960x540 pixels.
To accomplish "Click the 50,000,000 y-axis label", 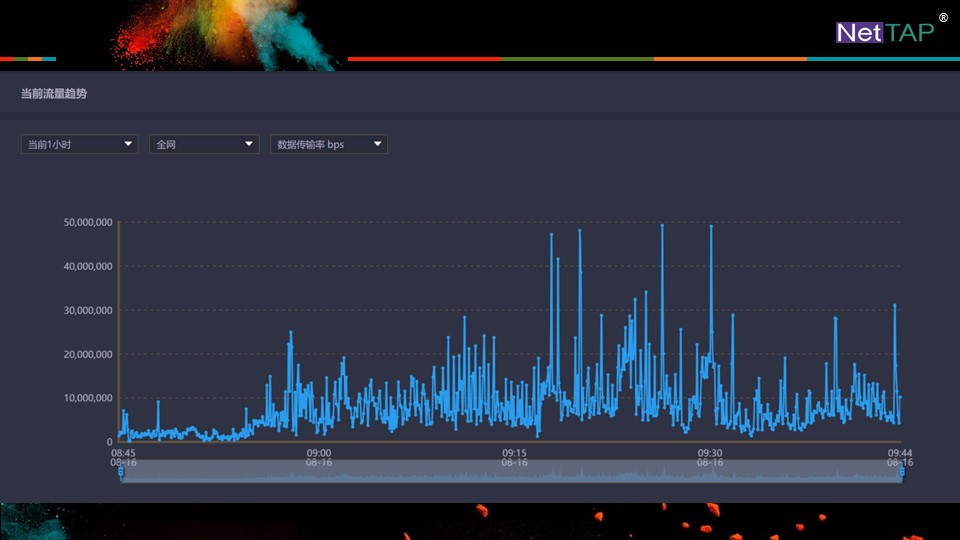I will click(x=87, y=222).
